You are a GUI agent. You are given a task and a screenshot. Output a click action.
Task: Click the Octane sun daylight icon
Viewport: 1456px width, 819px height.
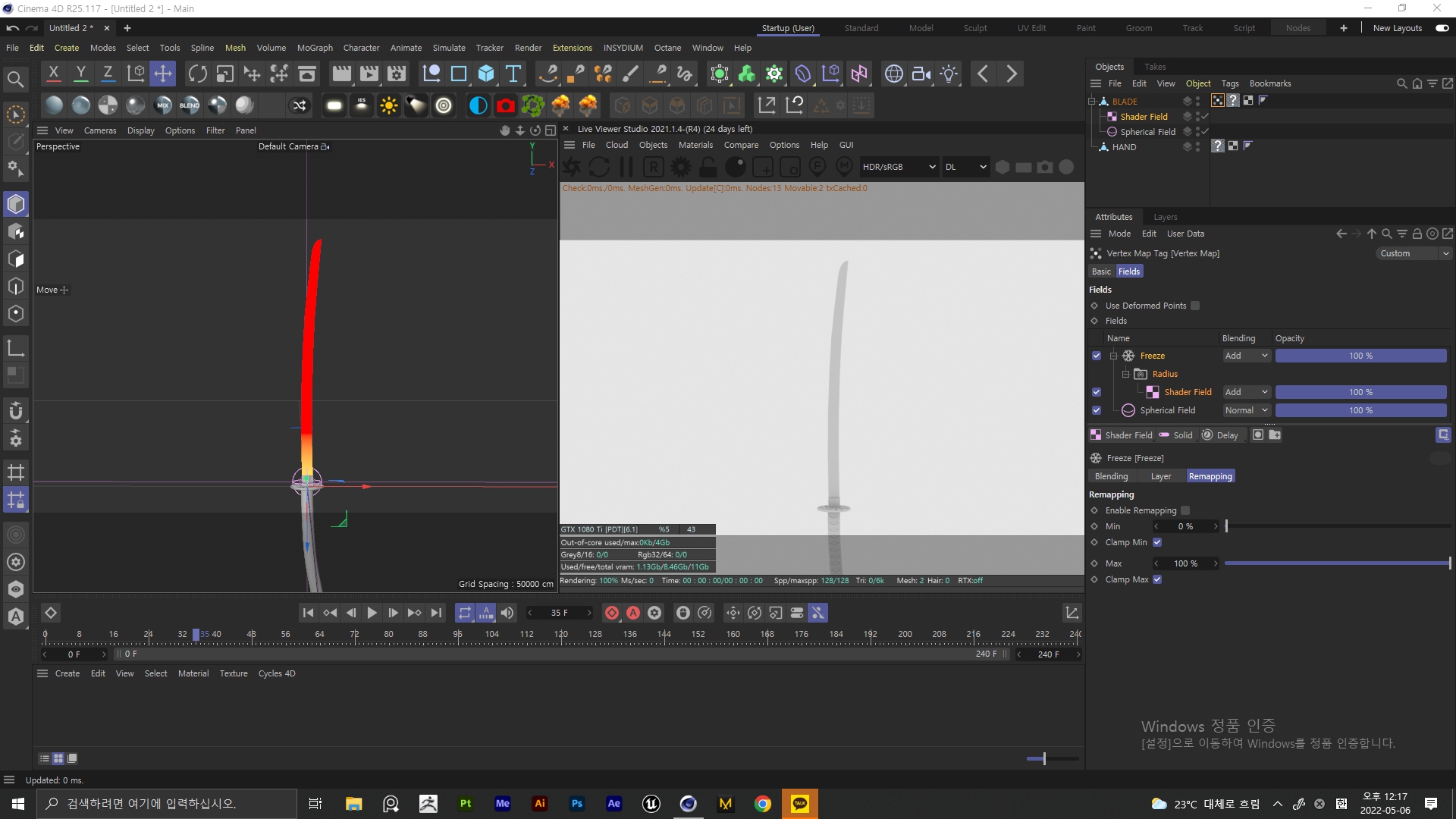coord(389,105)
